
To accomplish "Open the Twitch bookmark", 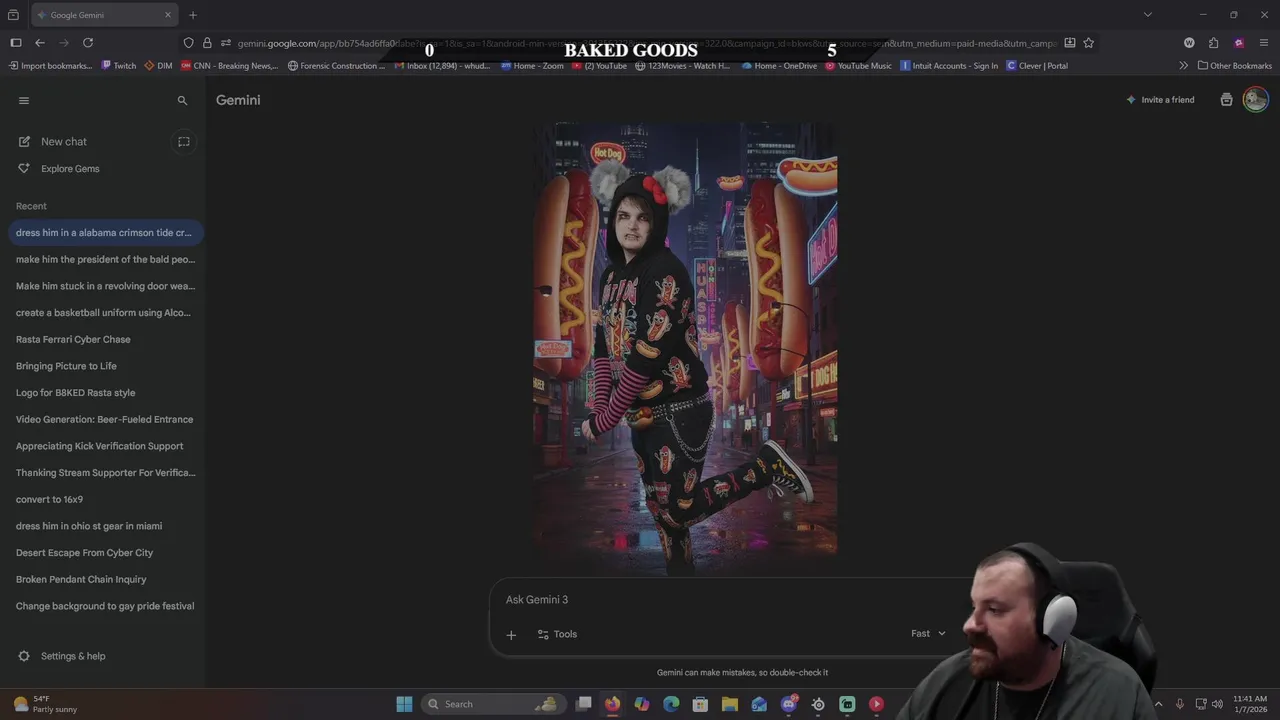I will click(119, 66).
